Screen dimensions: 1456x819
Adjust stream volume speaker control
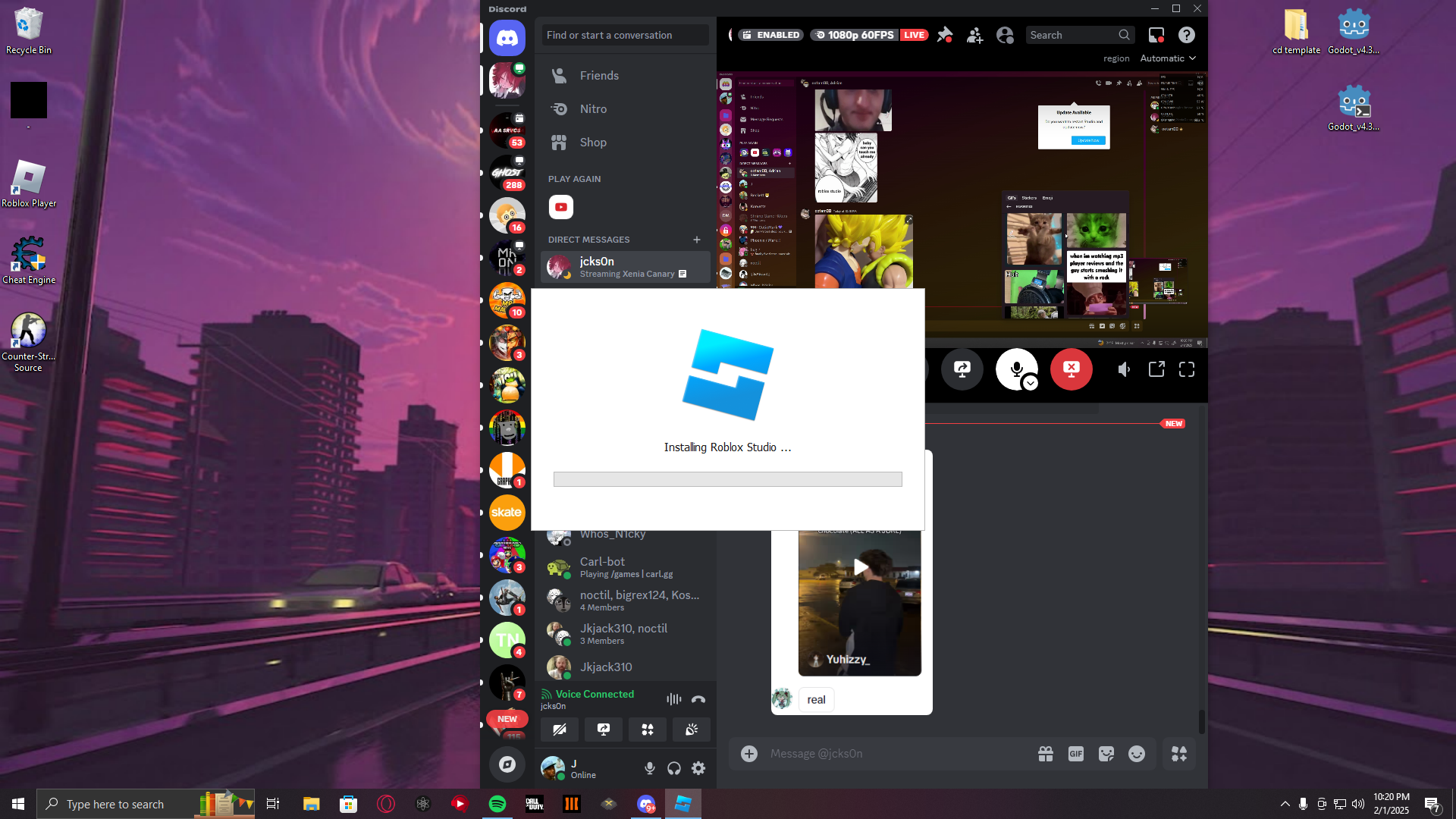click(1125, 369)
